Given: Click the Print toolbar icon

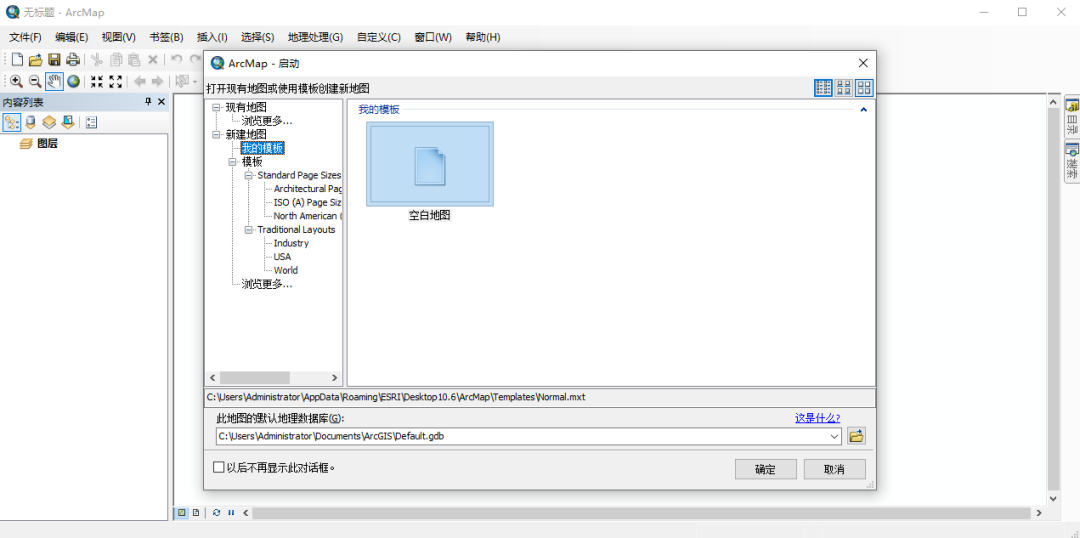Looking at the screenshot, I should [x=72, y=60].
